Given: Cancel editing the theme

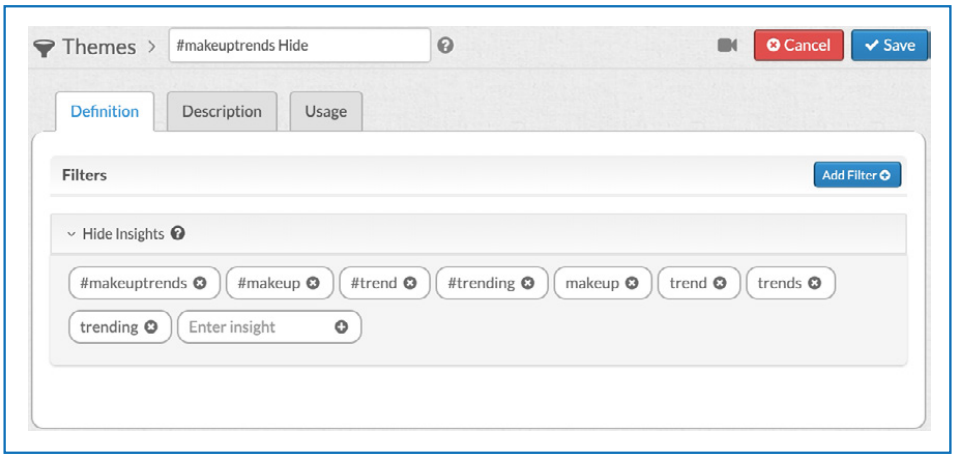Looking at the screenshot, I should [798, 45].
